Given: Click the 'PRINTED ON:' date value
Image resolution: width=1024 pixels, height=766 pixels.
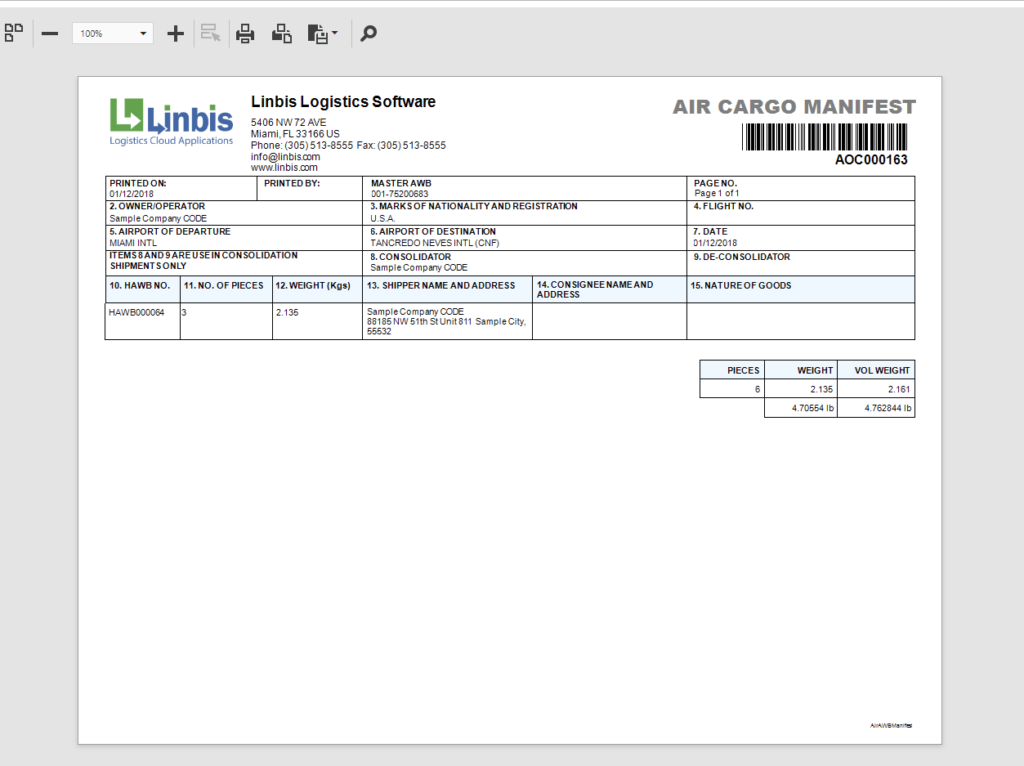Looking at the screenshot, I should pyautogui.click(x=131, y=194).
